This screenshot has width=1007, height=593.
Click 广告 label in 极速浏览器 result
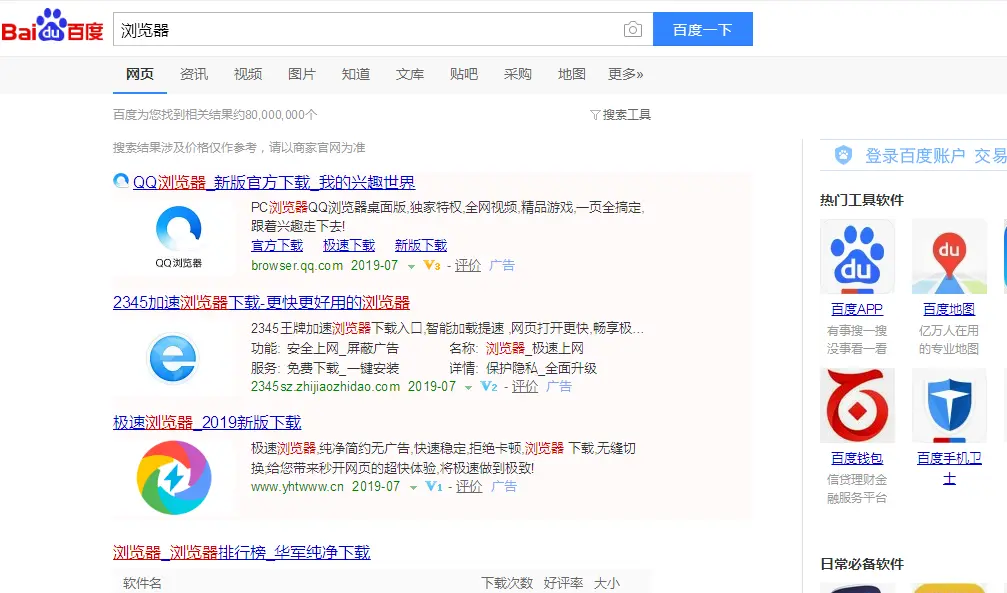click(x=504, y=486)
